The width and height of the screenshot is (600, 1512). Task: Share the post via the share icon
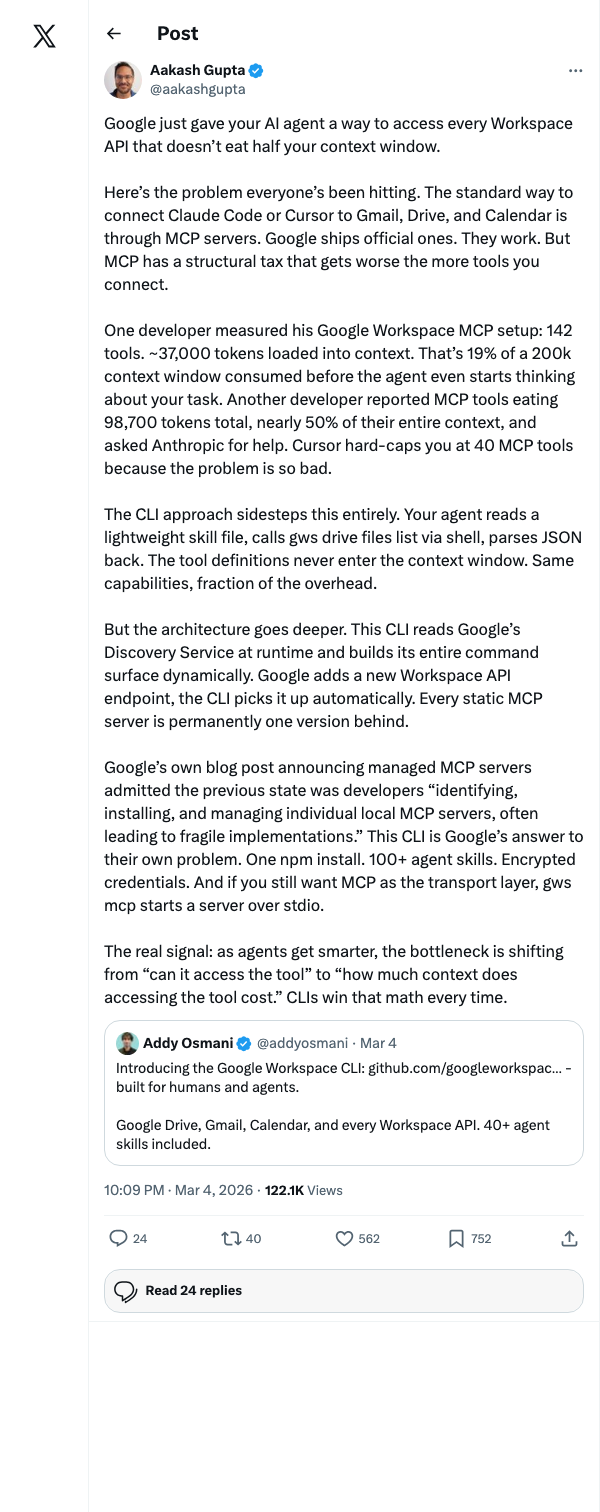click(x=570, y=1239)
